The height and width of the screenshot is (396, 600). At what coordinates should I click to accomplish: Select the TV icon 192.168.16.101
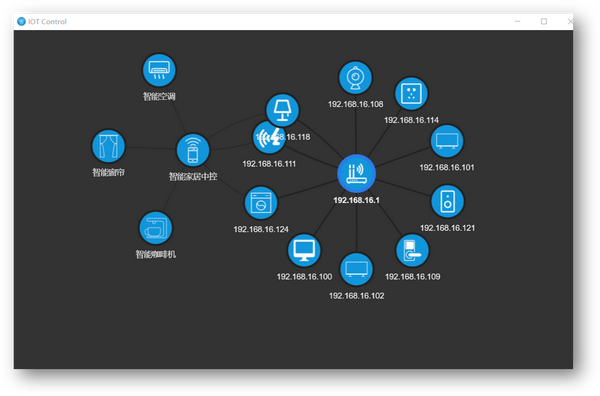pos(447,141)
